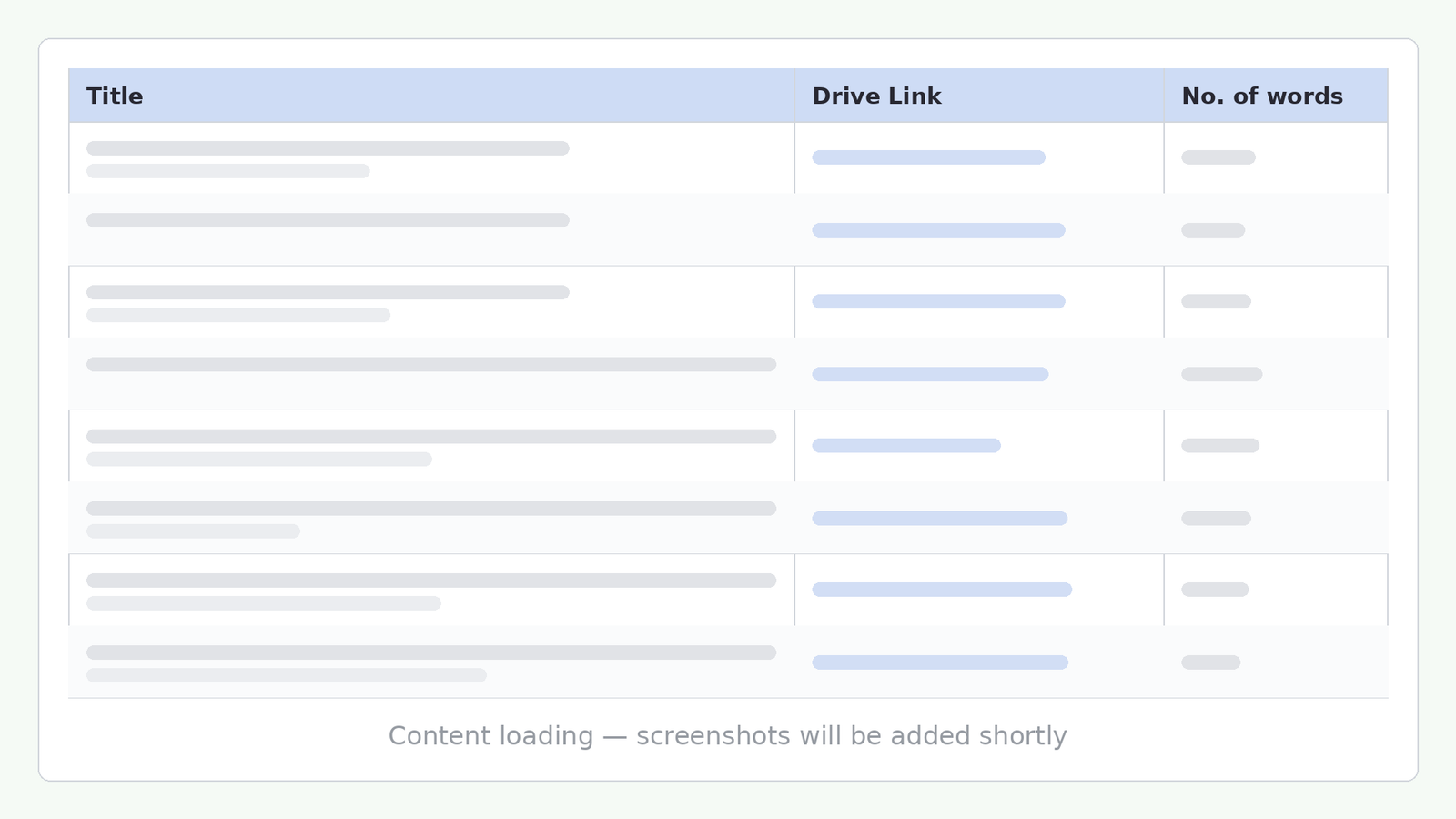Open the fourth row's Drive link placeholder

(x=930, y=374)
